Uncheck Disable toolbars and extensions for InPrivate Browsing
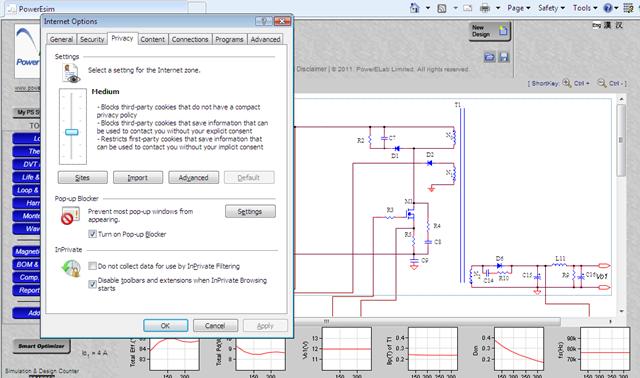 (x=93, y=284)
